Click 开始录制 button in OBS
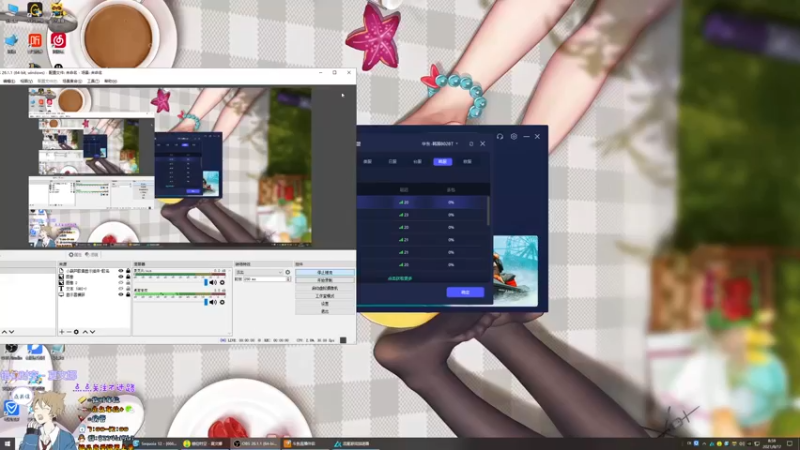The width and height of the screenshot is (800, 450). tap(325, 281)
